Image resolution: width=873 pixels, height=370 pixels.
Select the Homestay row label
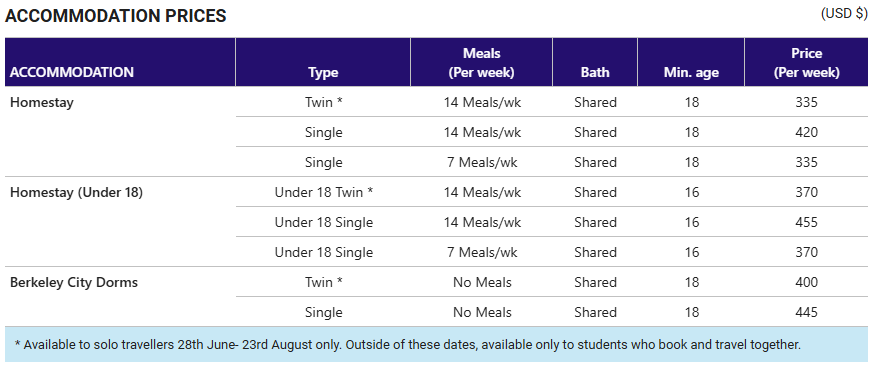click(42, 103)
